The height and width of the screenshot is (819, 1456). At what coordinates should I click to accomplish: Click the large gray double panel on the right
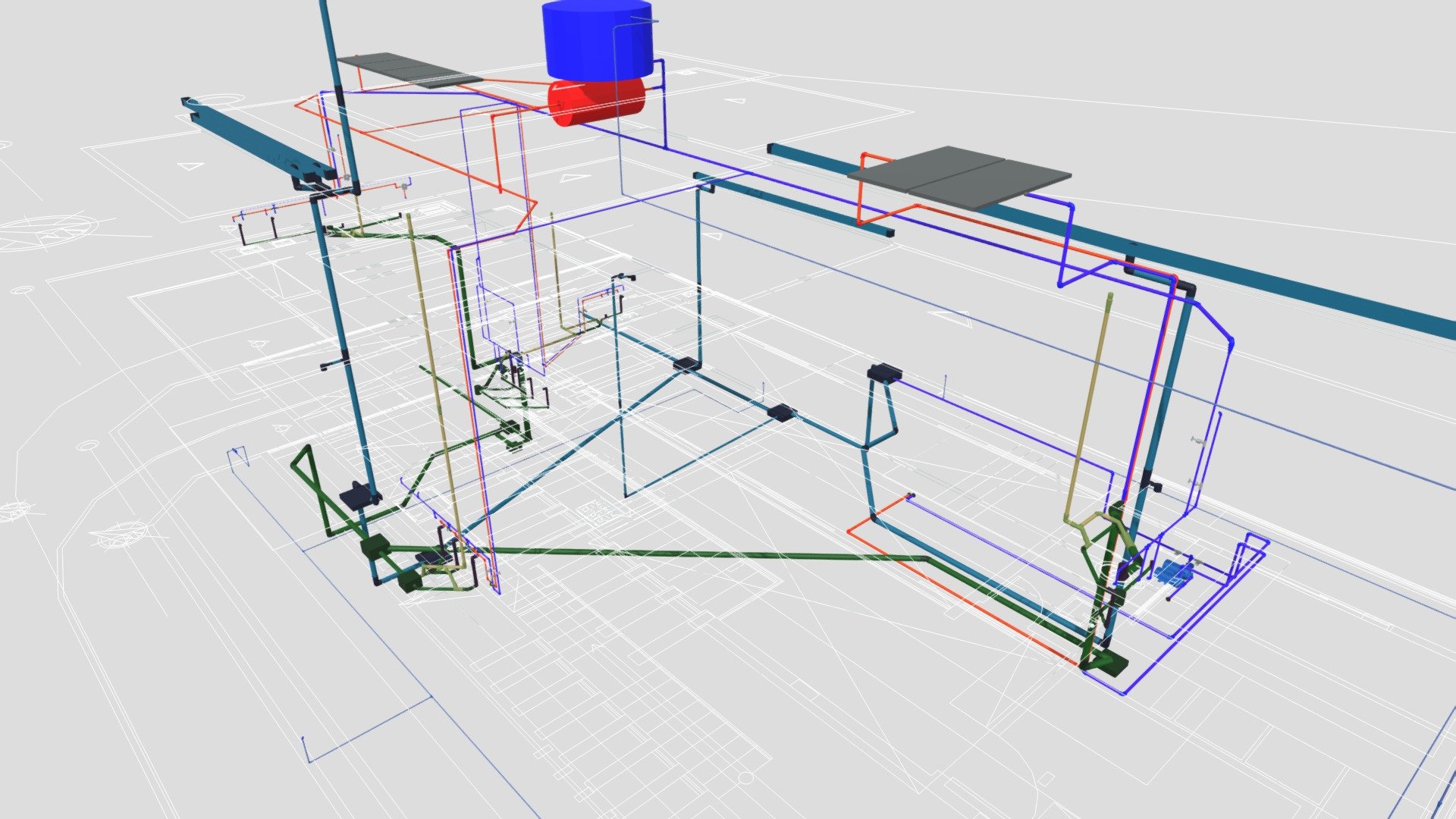click(x=959, y=177)
